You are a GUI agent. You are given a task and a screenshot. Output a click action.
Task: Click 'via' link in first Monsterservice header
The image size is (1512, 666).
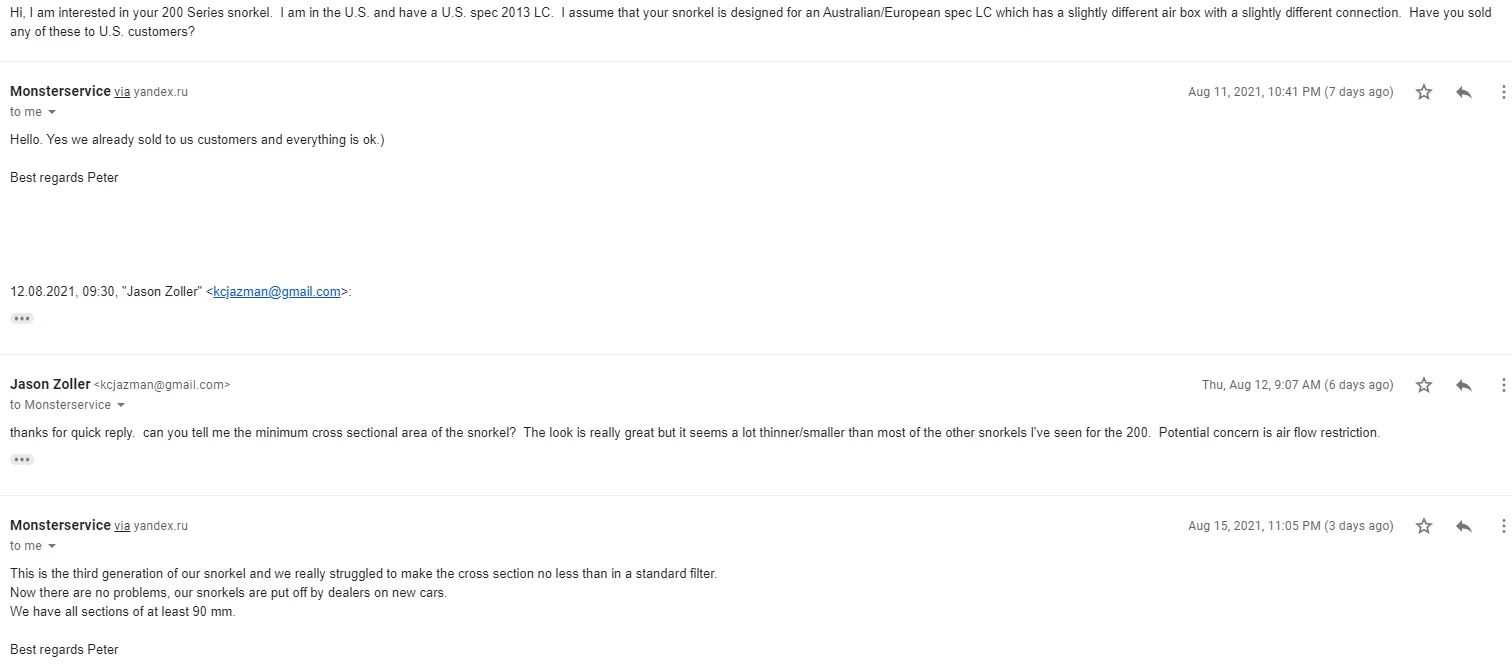pyautogui.click(x=122, y=92)
